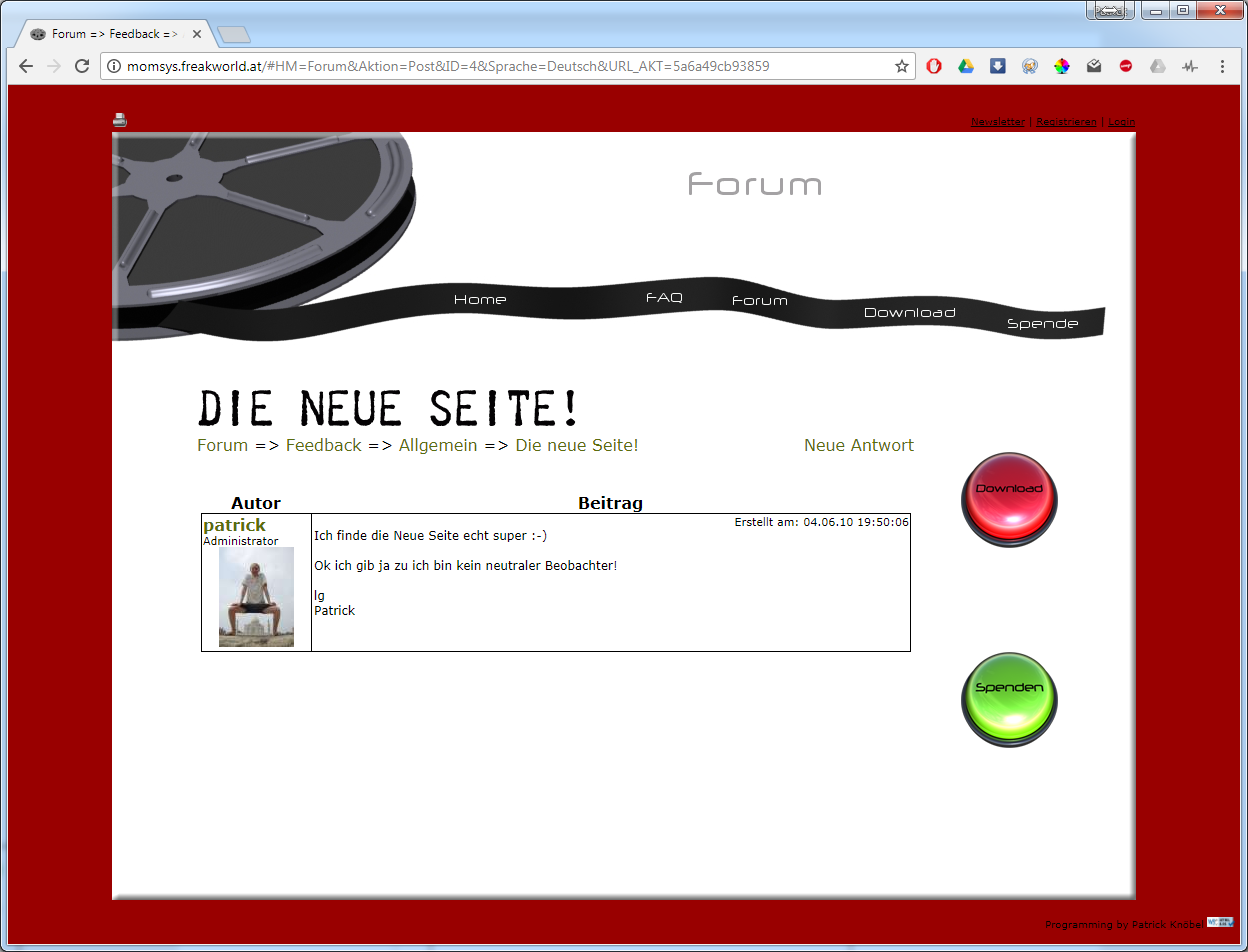Open Download on the film strip menu

(909, 312)
